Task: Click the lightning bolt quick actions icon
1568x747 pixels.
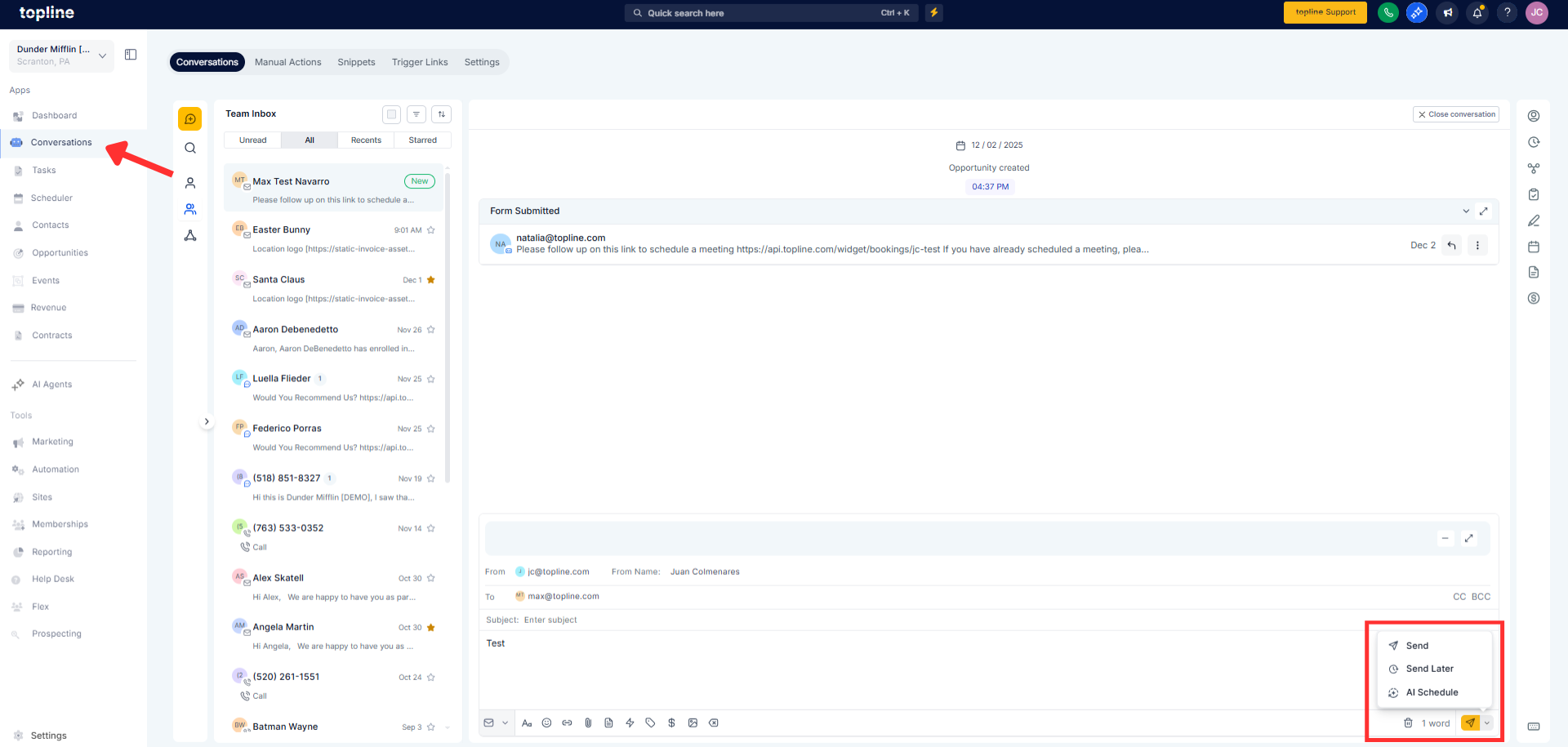Action: tap(934, 13)
